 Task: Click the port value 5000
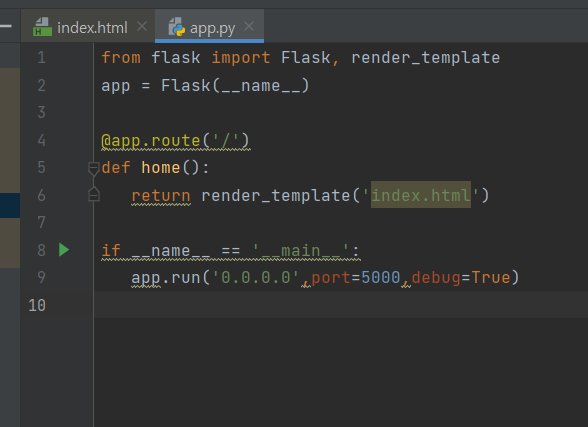point(381,278)
